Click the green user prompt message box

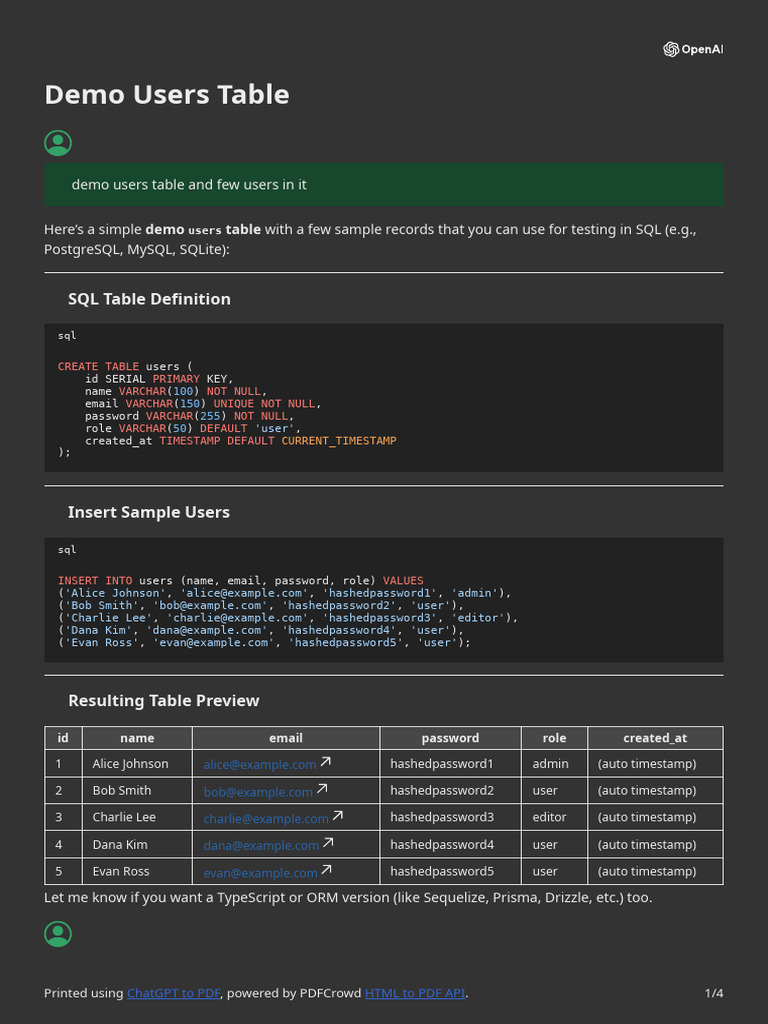point(383,185)
